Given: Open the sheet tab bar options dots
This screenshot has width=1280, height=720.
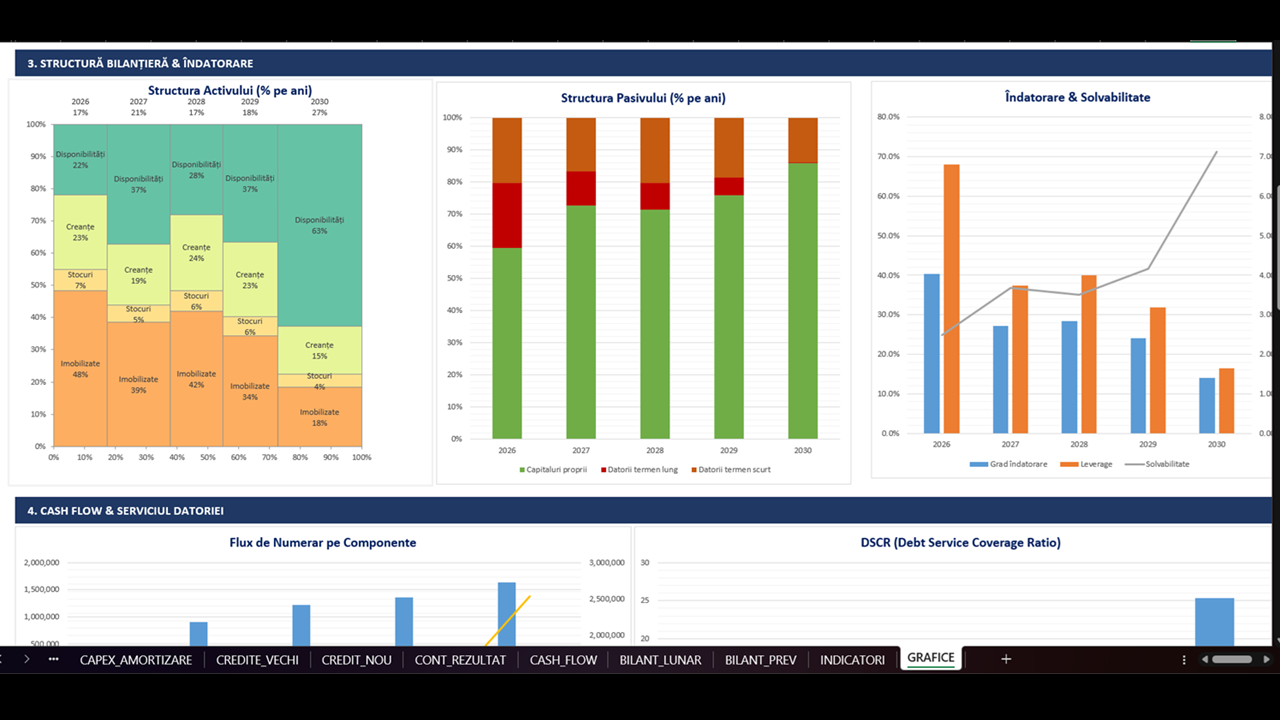Looking at the screenshot, I should pos(1184,660).
